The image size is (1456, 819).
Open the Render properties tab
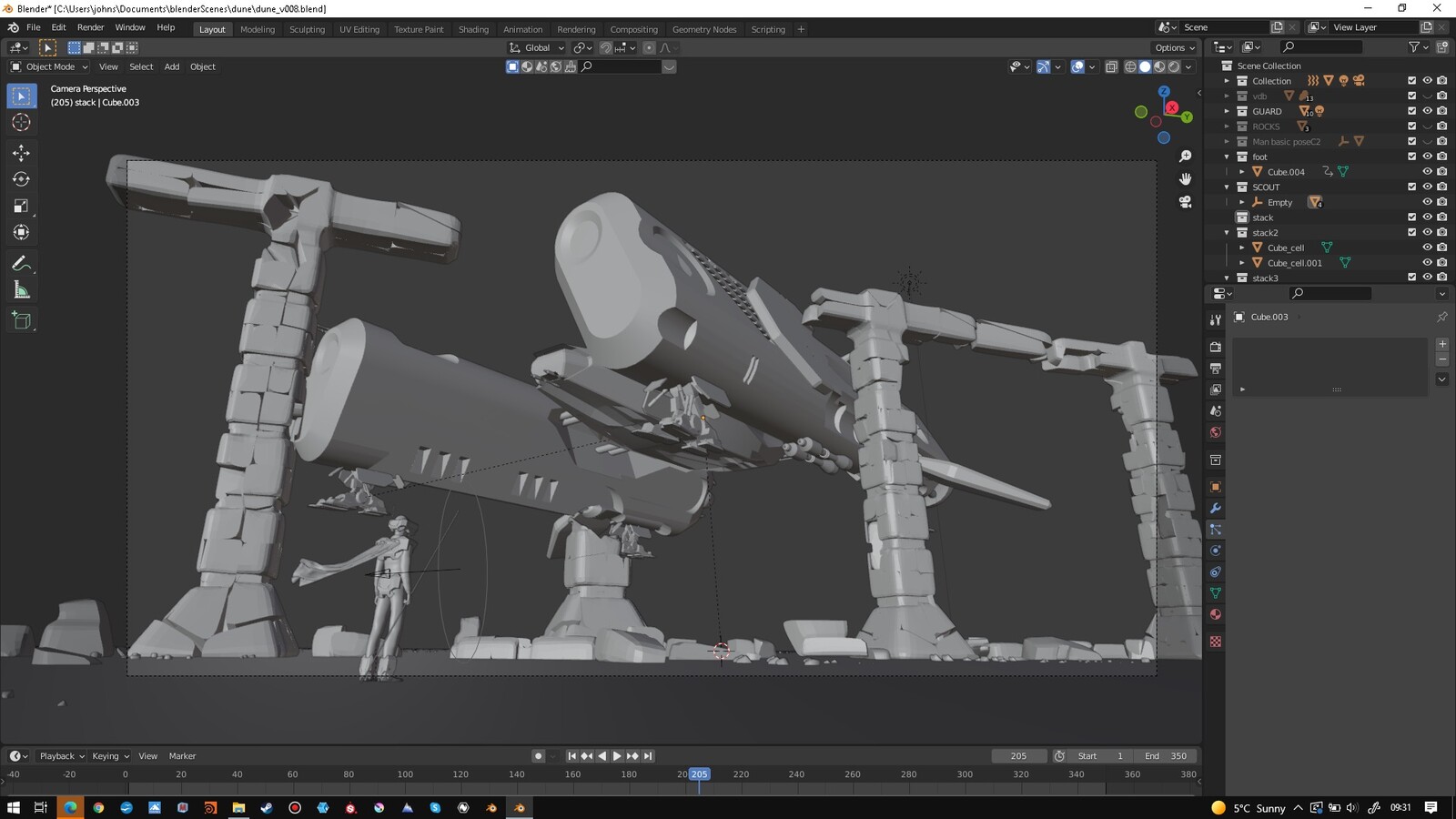pos(1215,347)
